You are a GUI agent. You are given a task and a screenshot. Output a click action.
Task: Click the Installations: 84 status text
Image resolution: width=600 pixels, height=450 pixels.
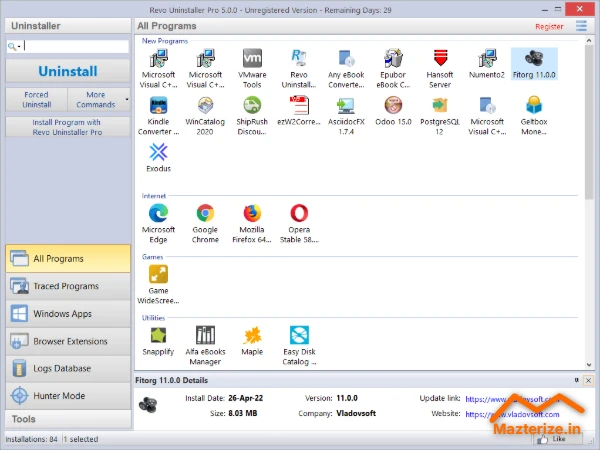coord(31,439)
